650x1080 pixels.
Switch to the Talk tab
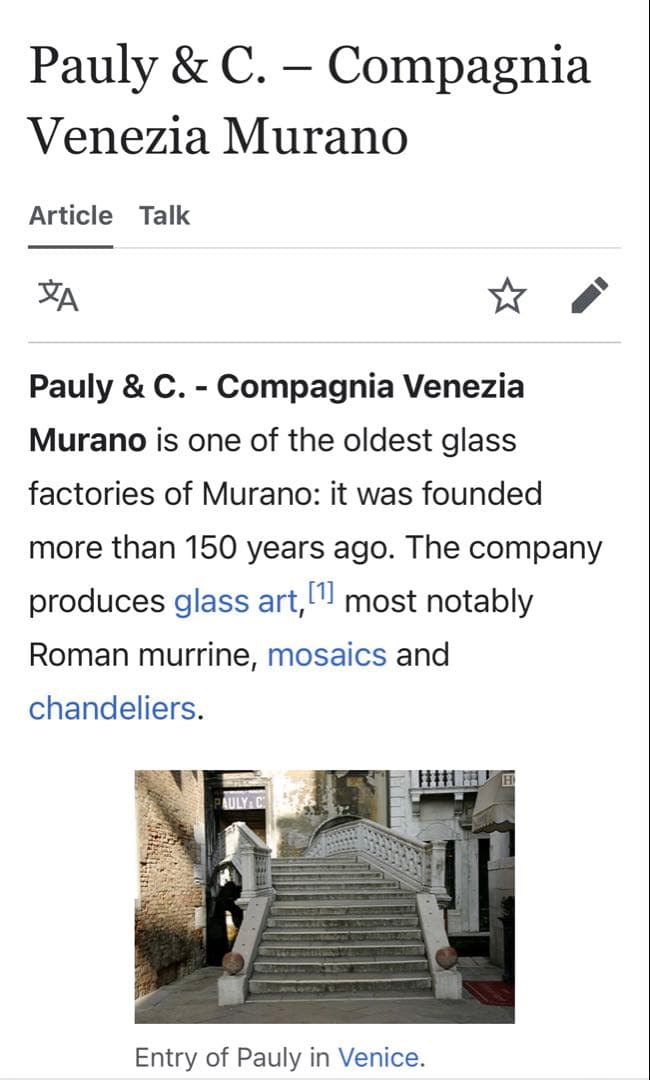tap(164, 216)
